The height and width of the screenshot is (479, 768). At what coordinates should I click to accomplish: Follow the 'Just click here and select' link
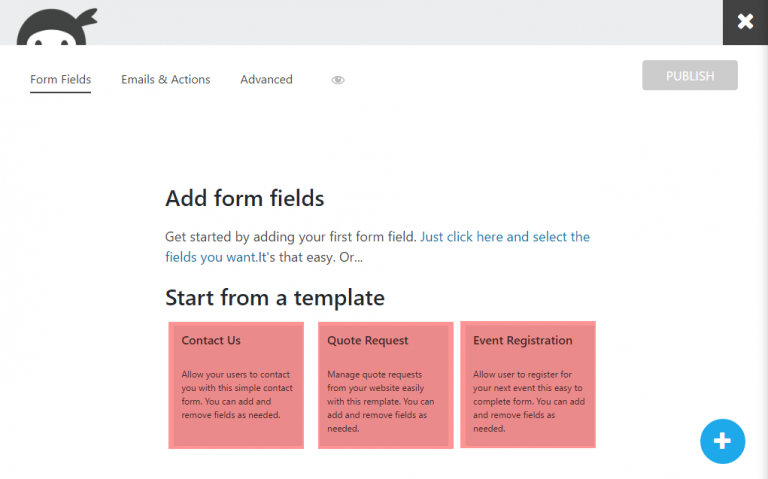504,237
